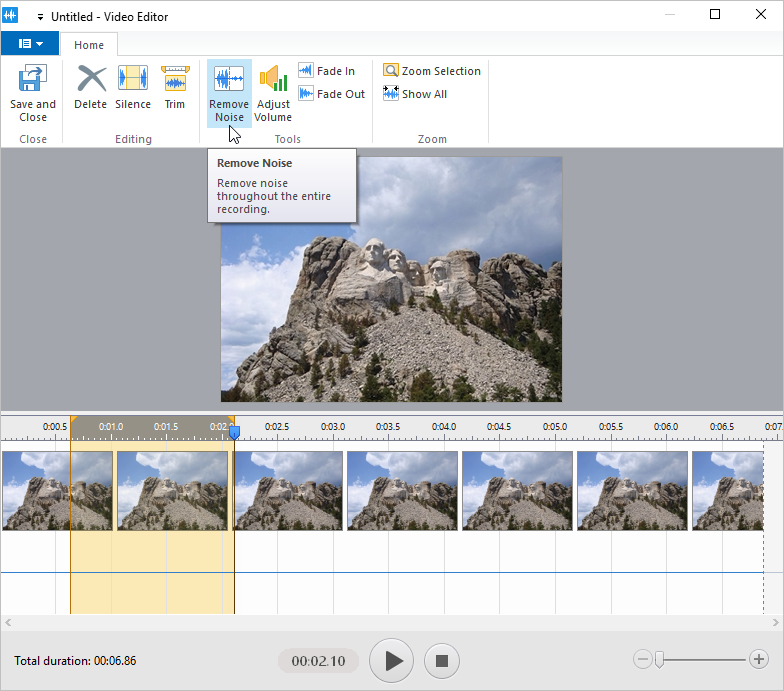Image resolution: width=784 pixels, height=691 pixels.
Task: Switch to the Home ribbon tab
Action: coord(89,44)
